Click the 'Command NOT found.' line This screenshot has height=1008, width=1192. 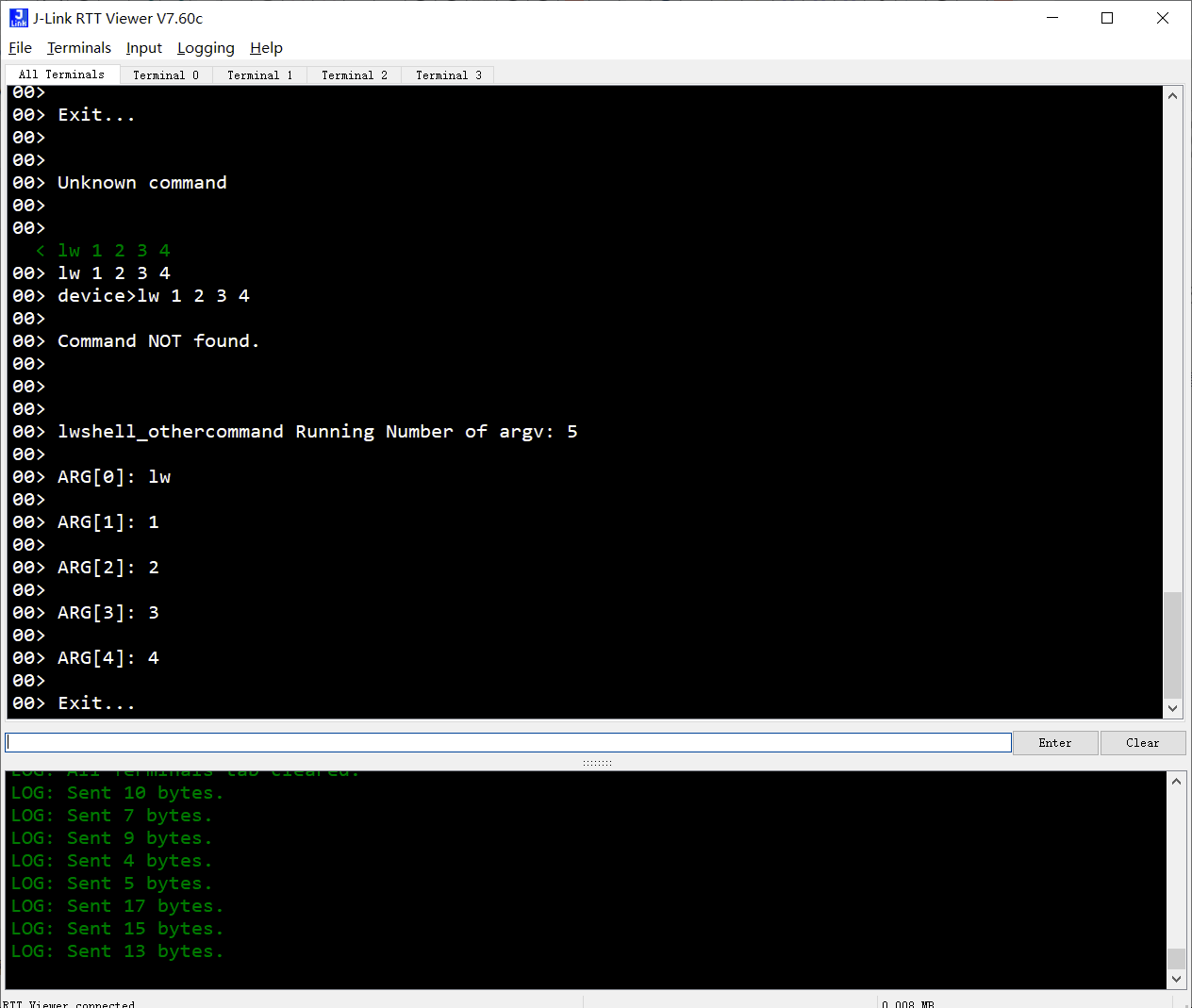158,341
